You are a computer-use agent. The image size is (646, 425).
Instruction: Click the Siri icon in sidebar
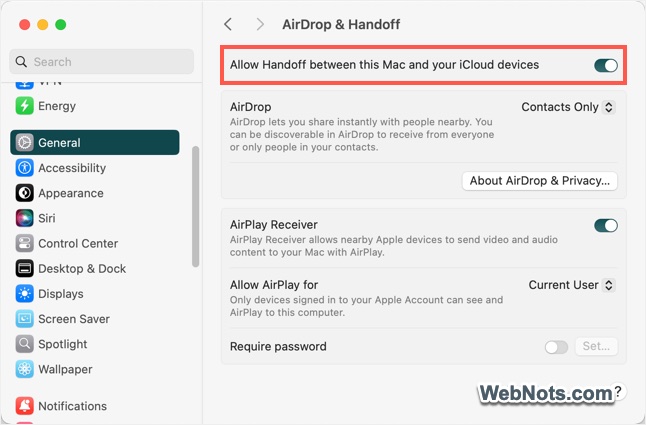click(x=24, y=218)
